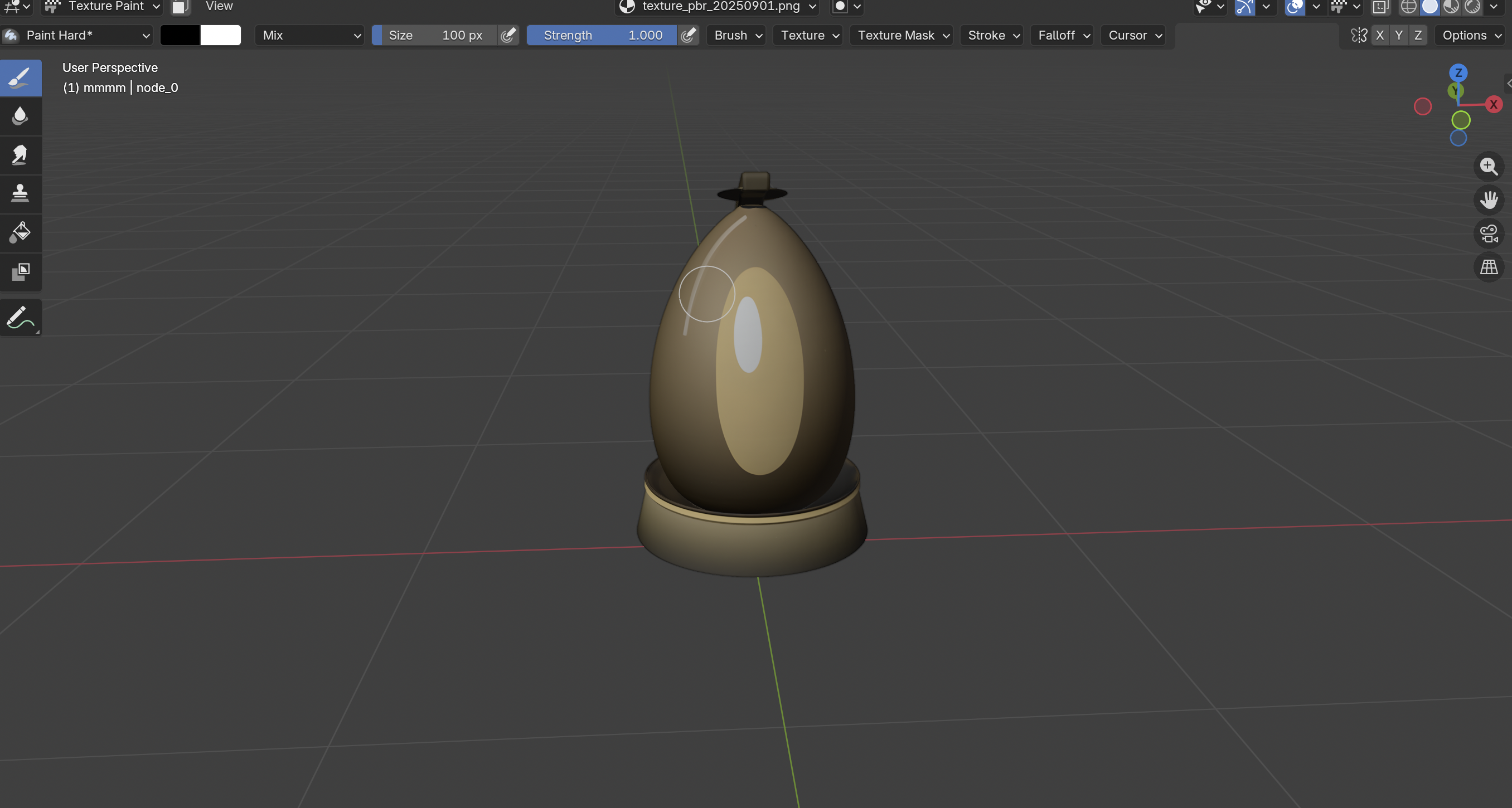Screen dimensions: 1512x808
Task: Open the Options dropdown
Action: tap(1470, 35)
